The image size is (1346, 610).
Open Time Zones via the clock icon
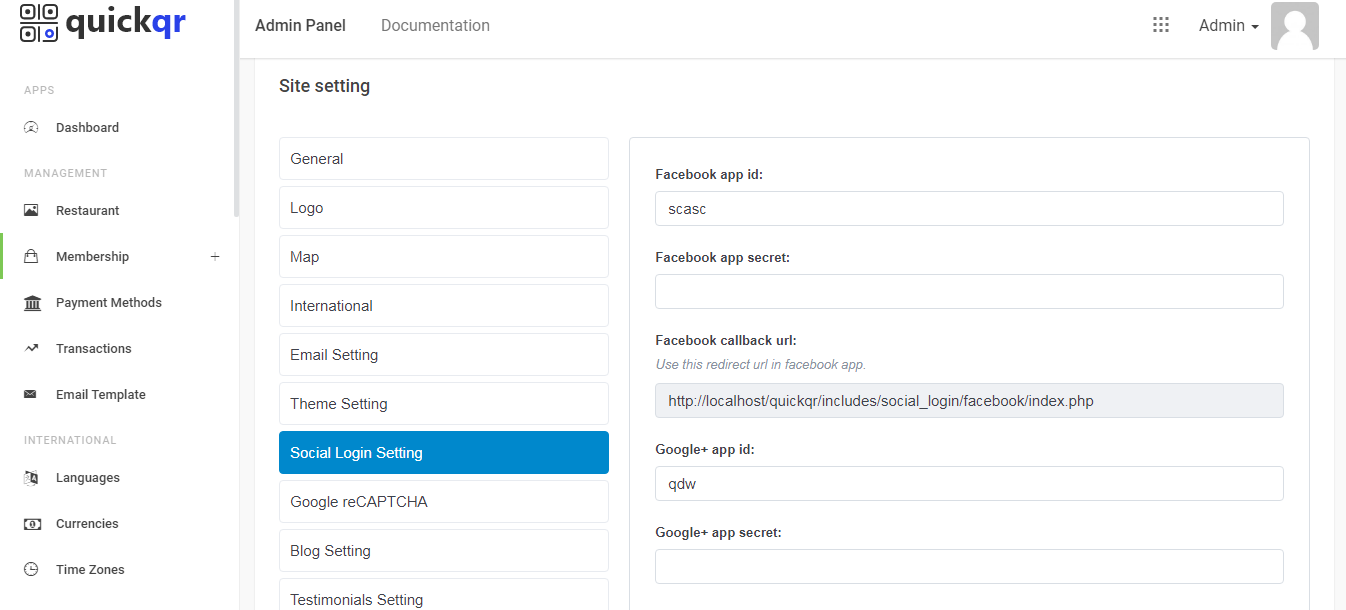[31, 569]
